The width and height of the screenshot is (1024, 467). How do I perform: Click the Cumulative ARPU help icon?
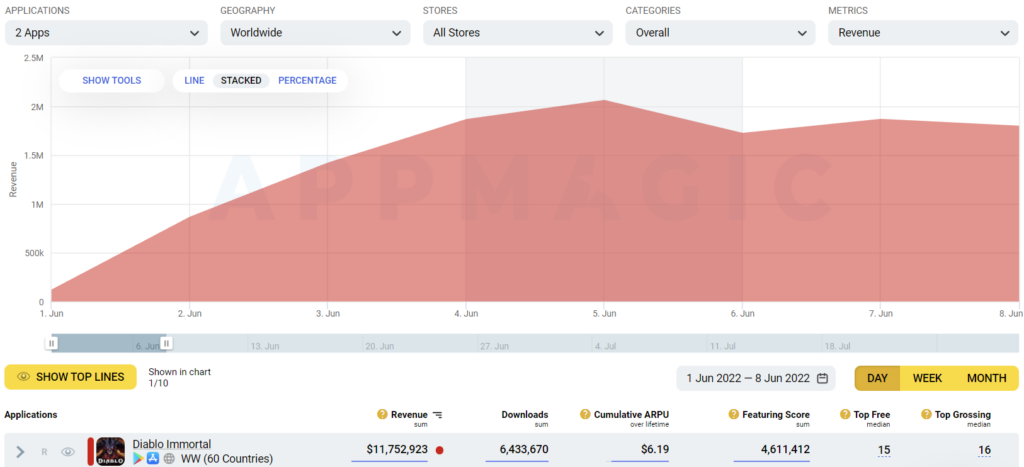tap(585, 415)
